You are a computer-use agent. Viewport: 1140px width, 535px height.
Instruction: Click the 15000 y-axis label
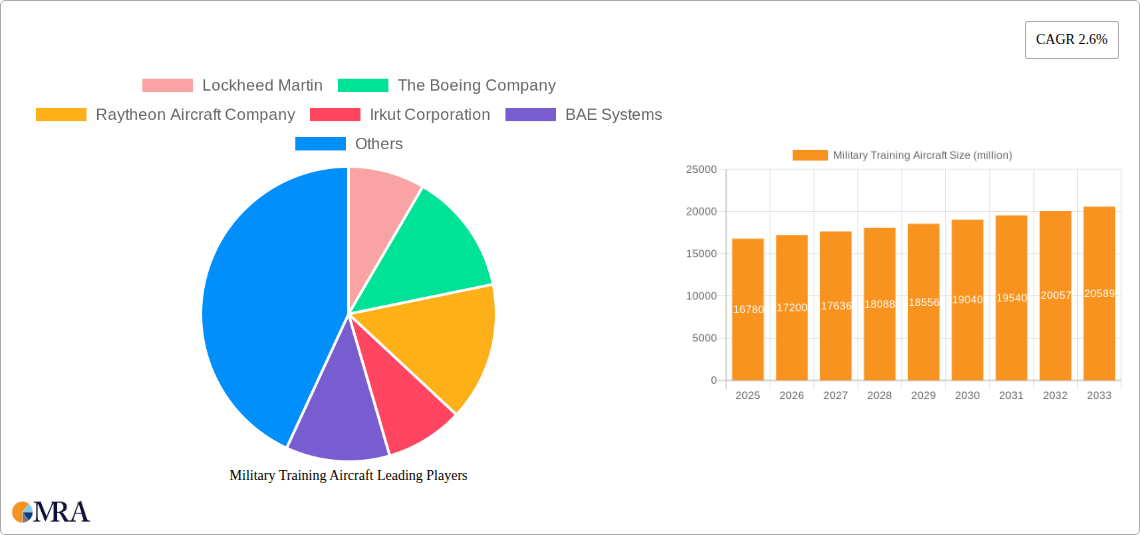coord(702,254)
